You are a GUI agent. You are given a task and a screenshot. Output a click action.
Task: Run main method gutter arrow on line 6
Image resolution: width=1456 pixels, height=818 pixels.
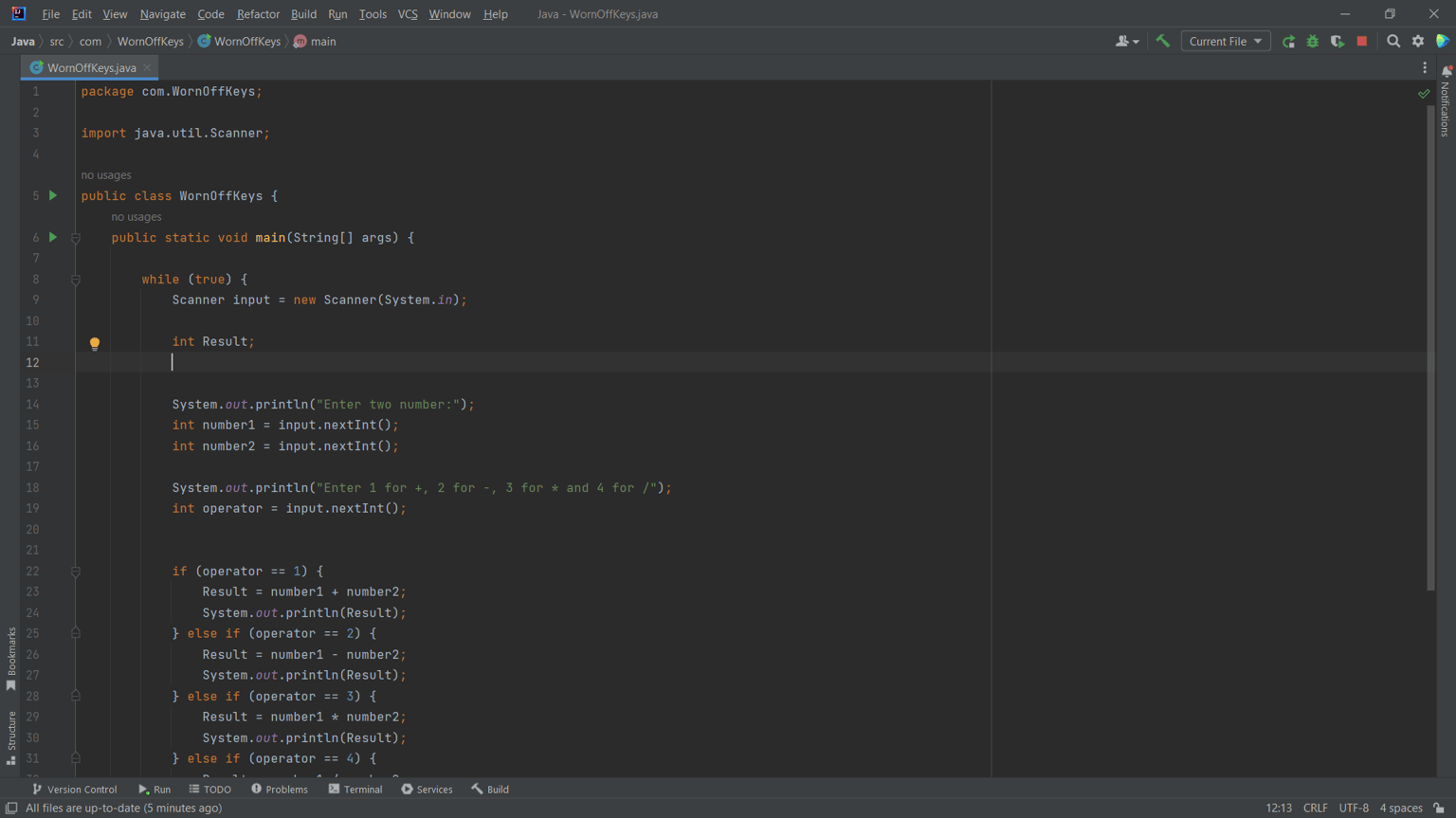pyautogui.click(x=53, y=237)
